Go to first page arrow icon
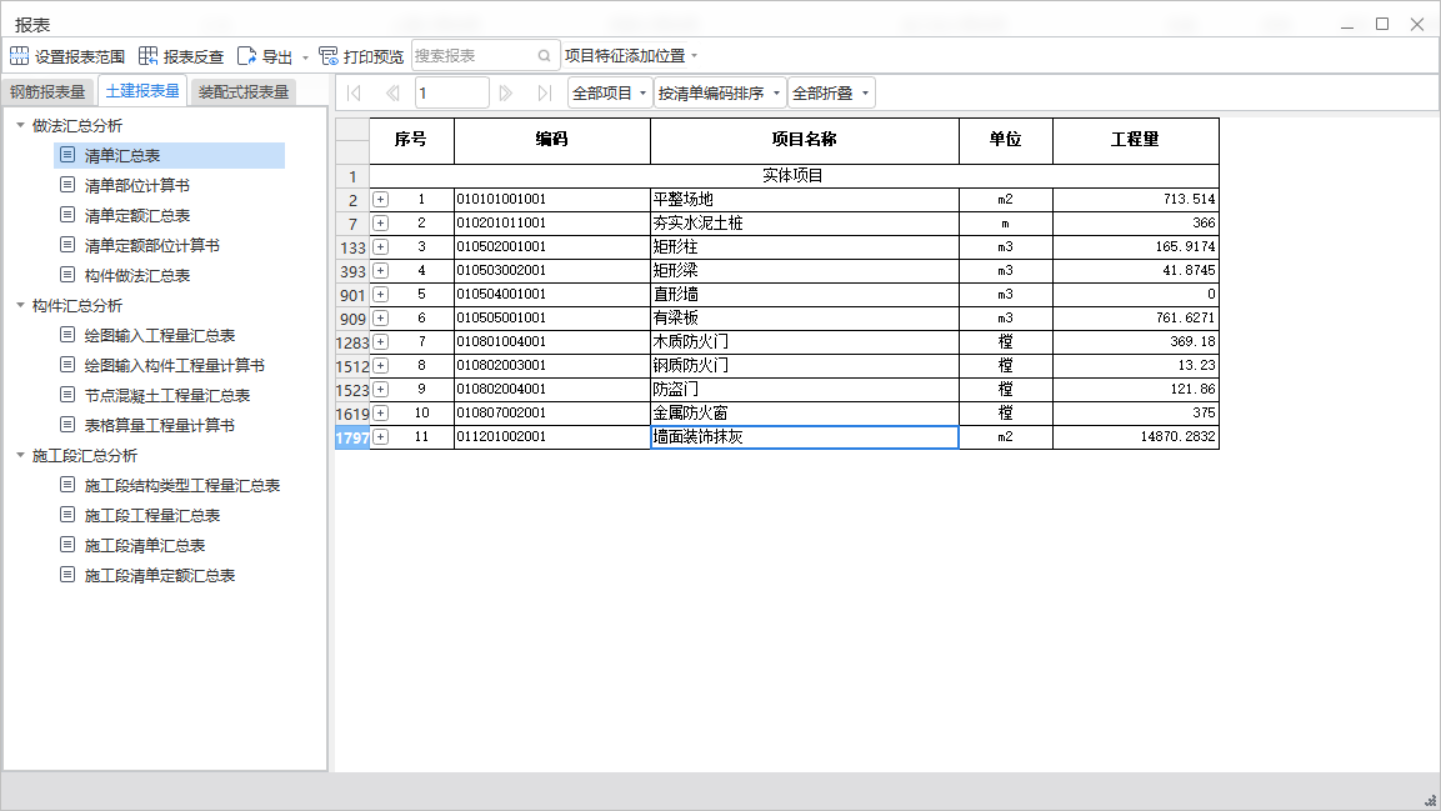The height and width of the screenshot is (811, 1441). point(354,93)
